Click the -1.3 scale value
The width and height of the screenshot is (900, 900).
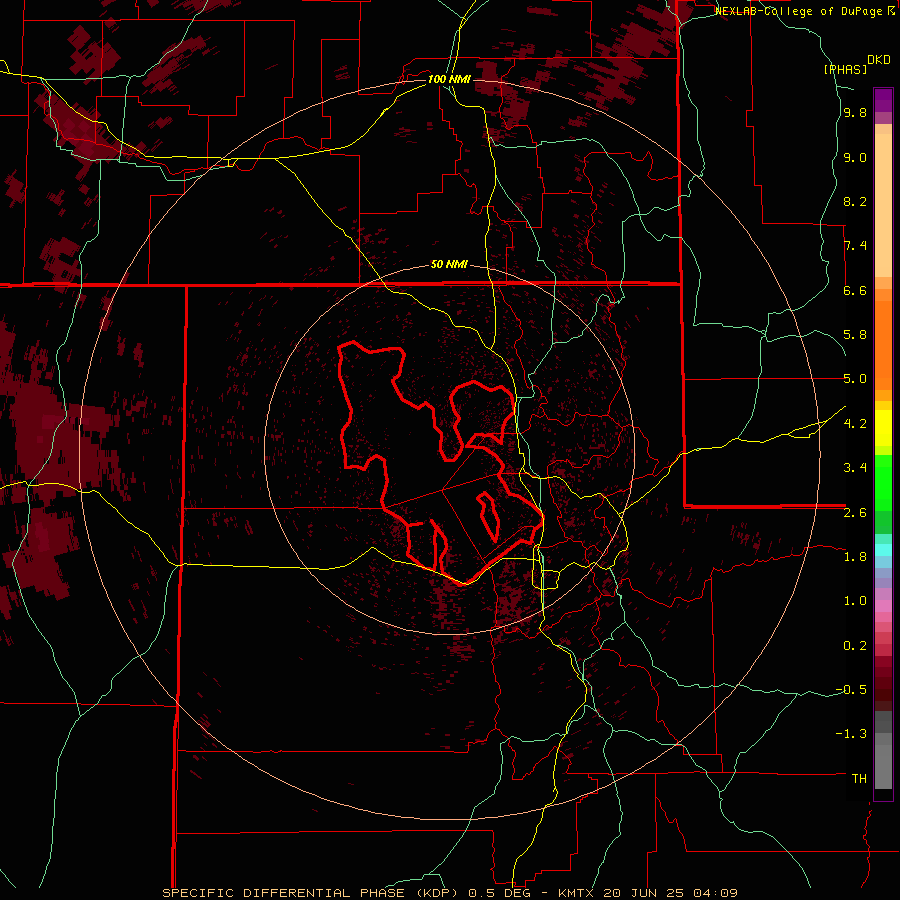(x=851, y=734)
